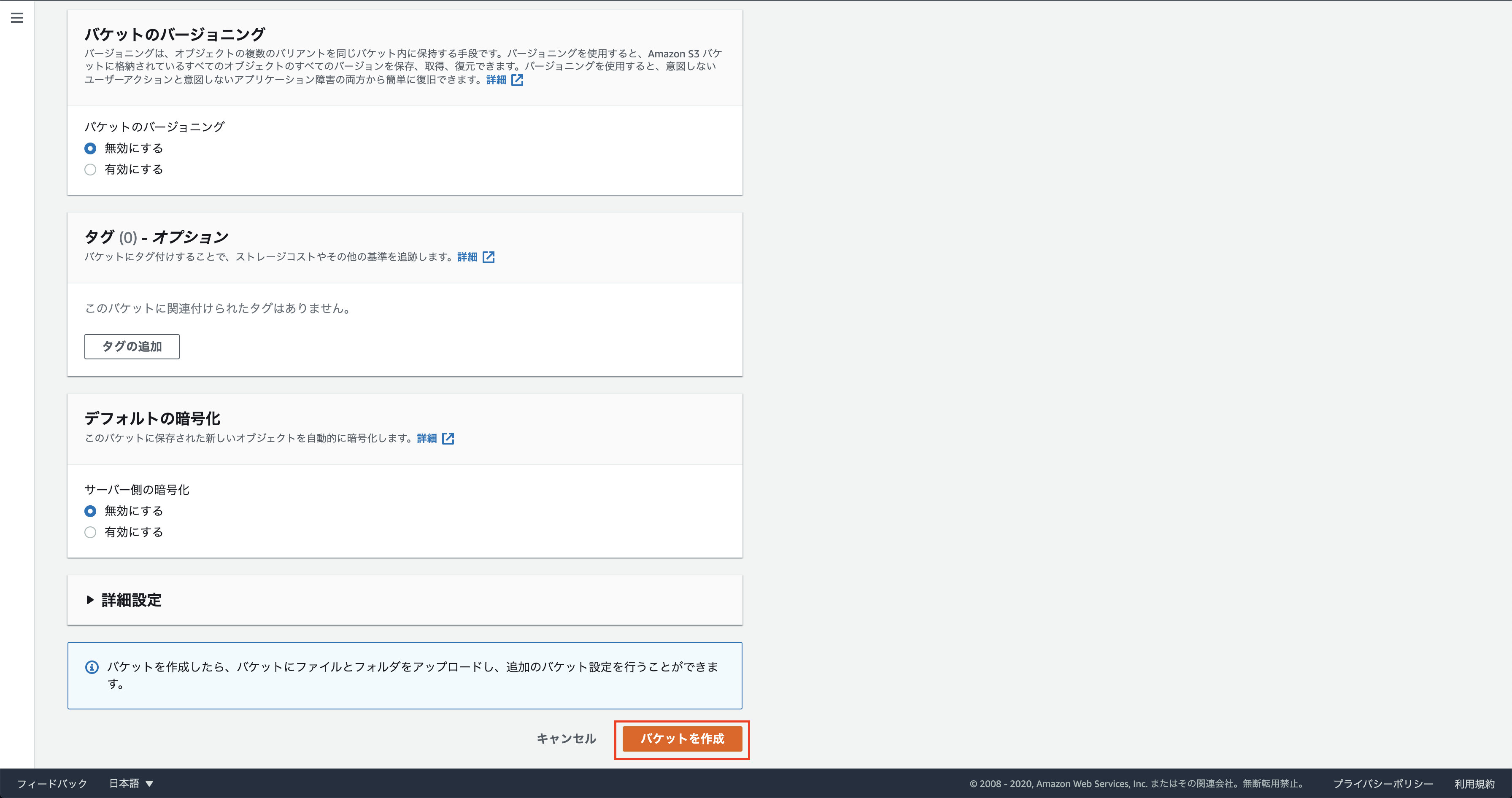Viewport: 1512px width, 798px height.
Task: Click the フィードバック footer item
Action: (51, 783)
